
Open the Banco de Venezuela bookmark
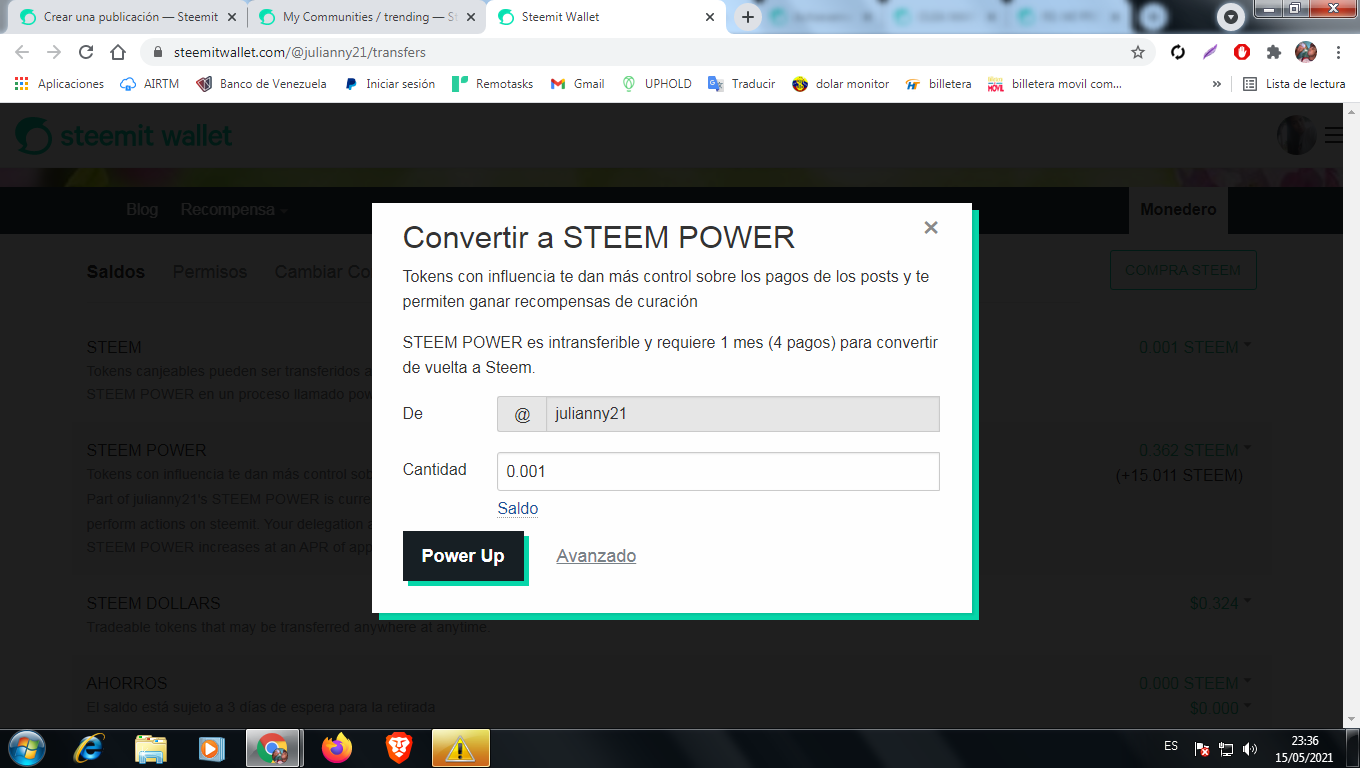pyautogui.click(x=262, y=84)
